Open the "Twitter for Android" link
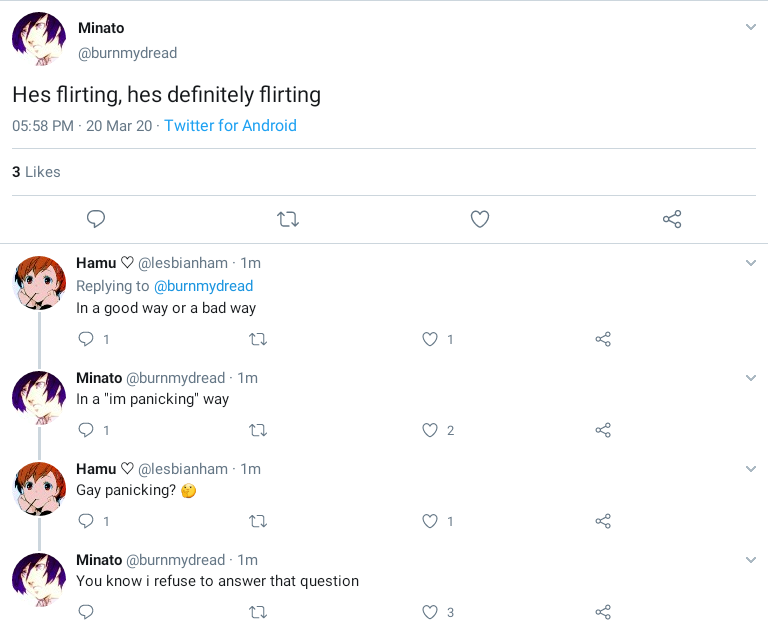Image resolution: width=768 pixels, height=630 pixels. click(230, 126)
